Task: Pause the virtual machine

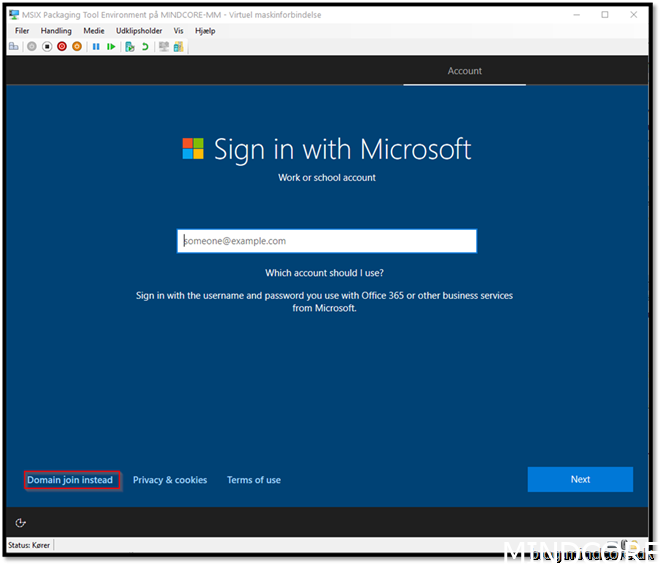Action: pos(96,46)
